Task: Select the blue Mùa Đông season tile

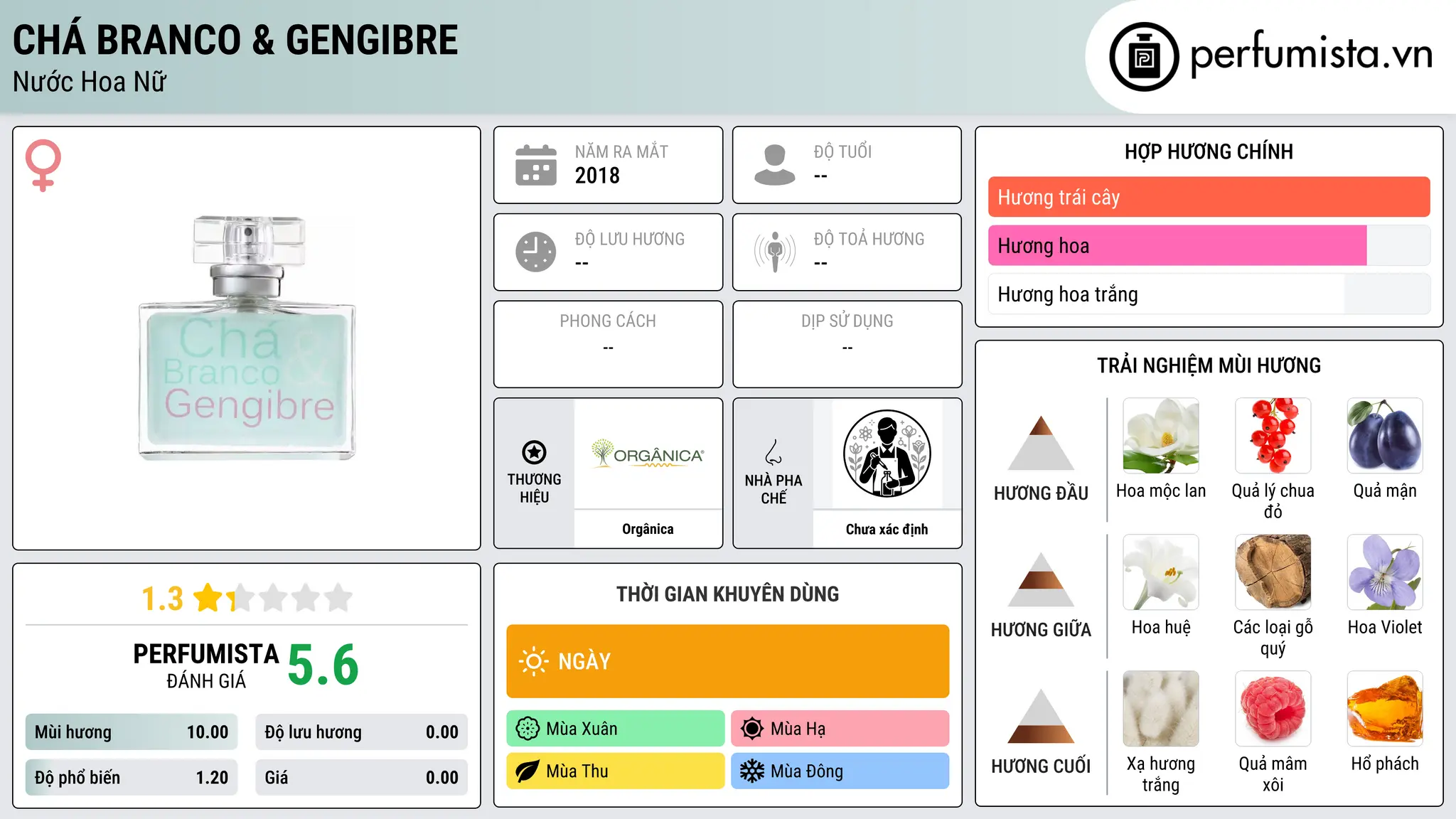Action: [x=840, y=771]
